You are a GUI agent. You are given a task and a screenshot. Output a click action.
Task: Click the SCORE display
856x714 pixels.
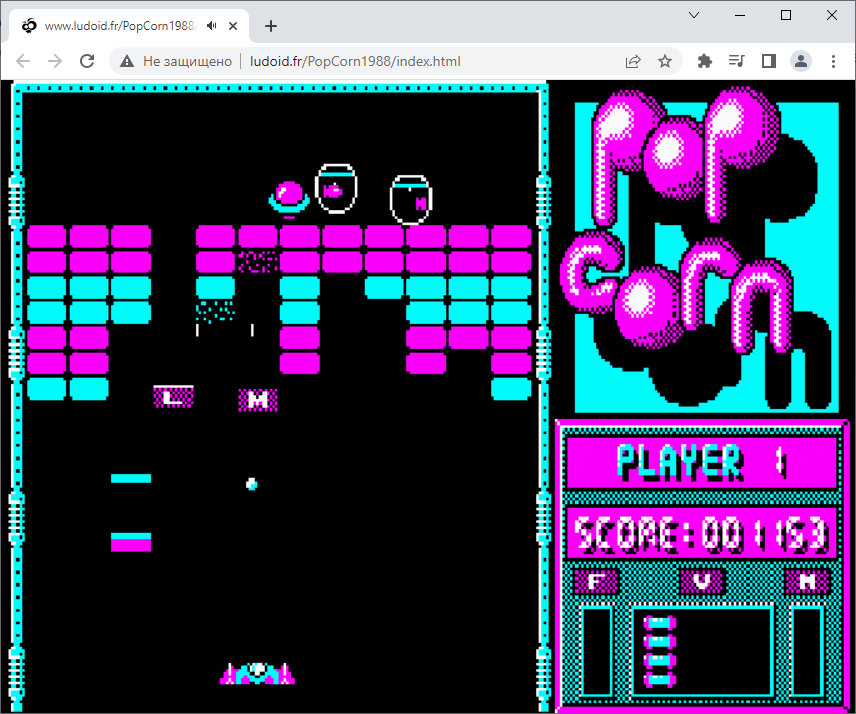(x=702, y=533)
